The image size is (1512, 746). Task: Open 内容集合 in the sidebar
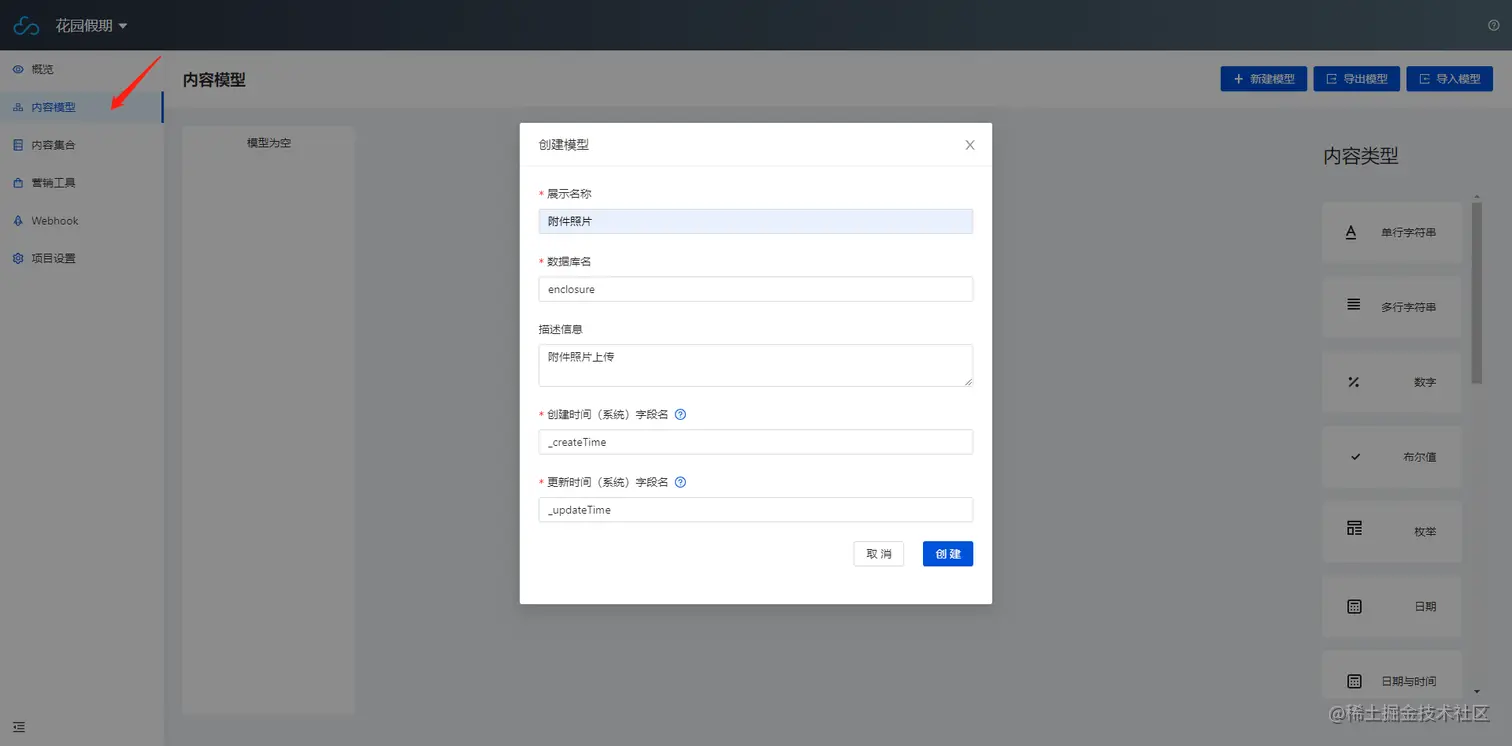[x=82, y=145]
